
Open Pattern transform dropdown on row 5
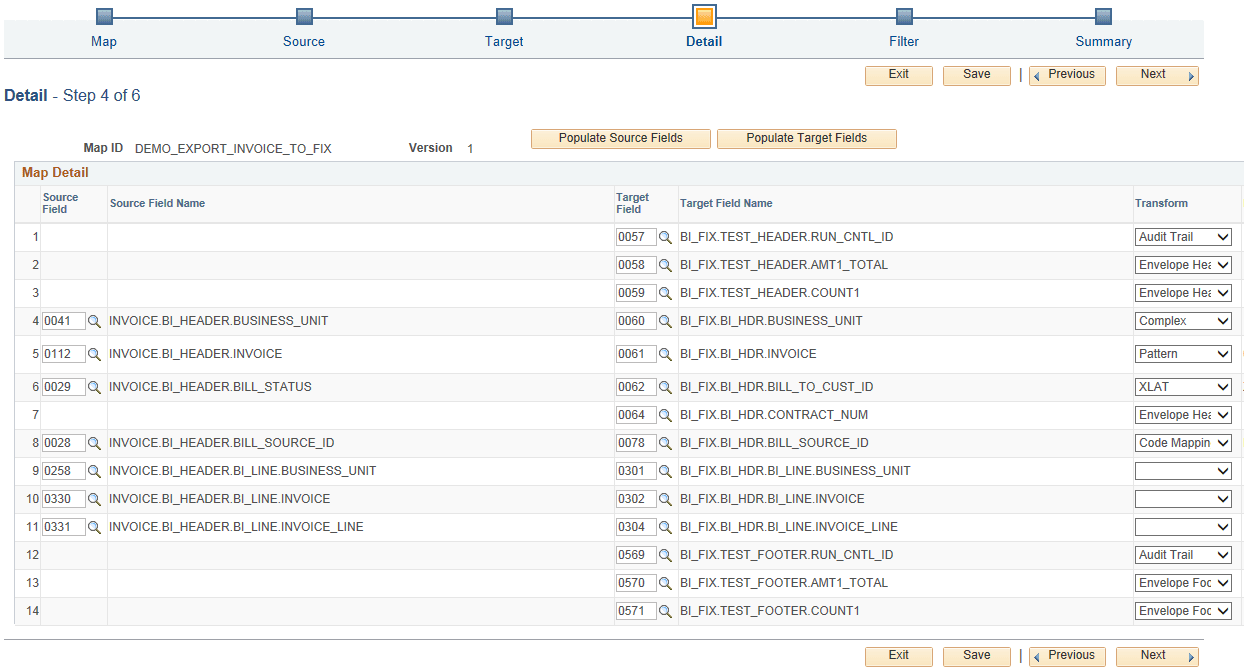[1183, 354]
